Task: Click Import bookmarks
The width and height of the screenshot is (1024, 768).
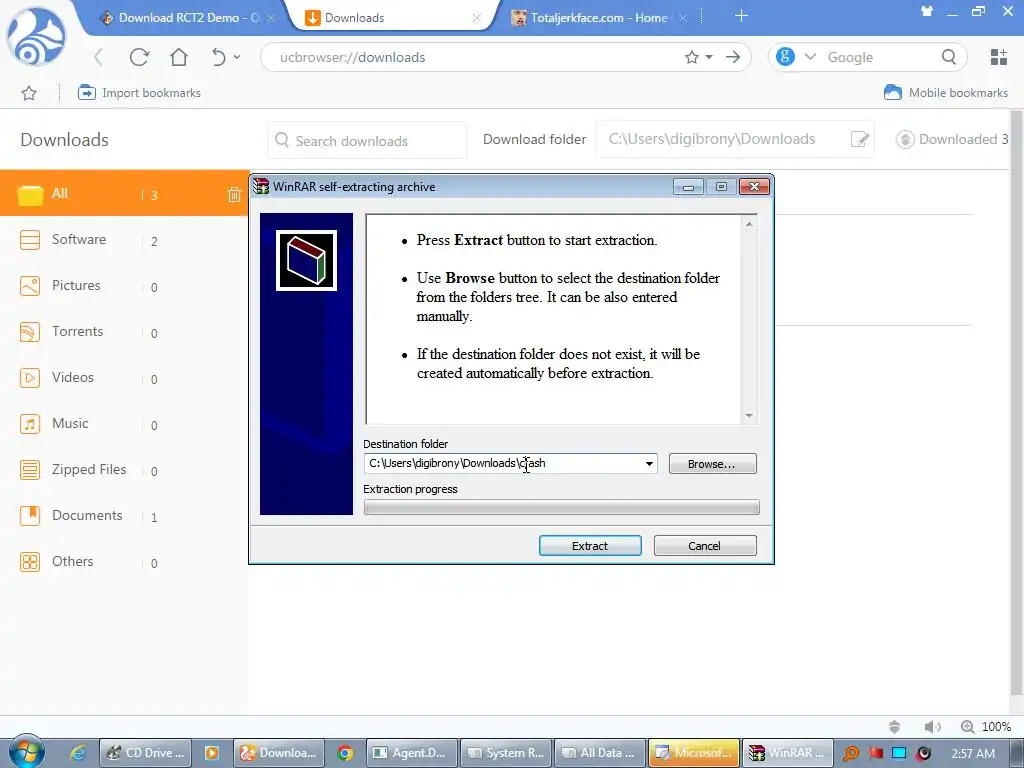Action: click(139, 93)
